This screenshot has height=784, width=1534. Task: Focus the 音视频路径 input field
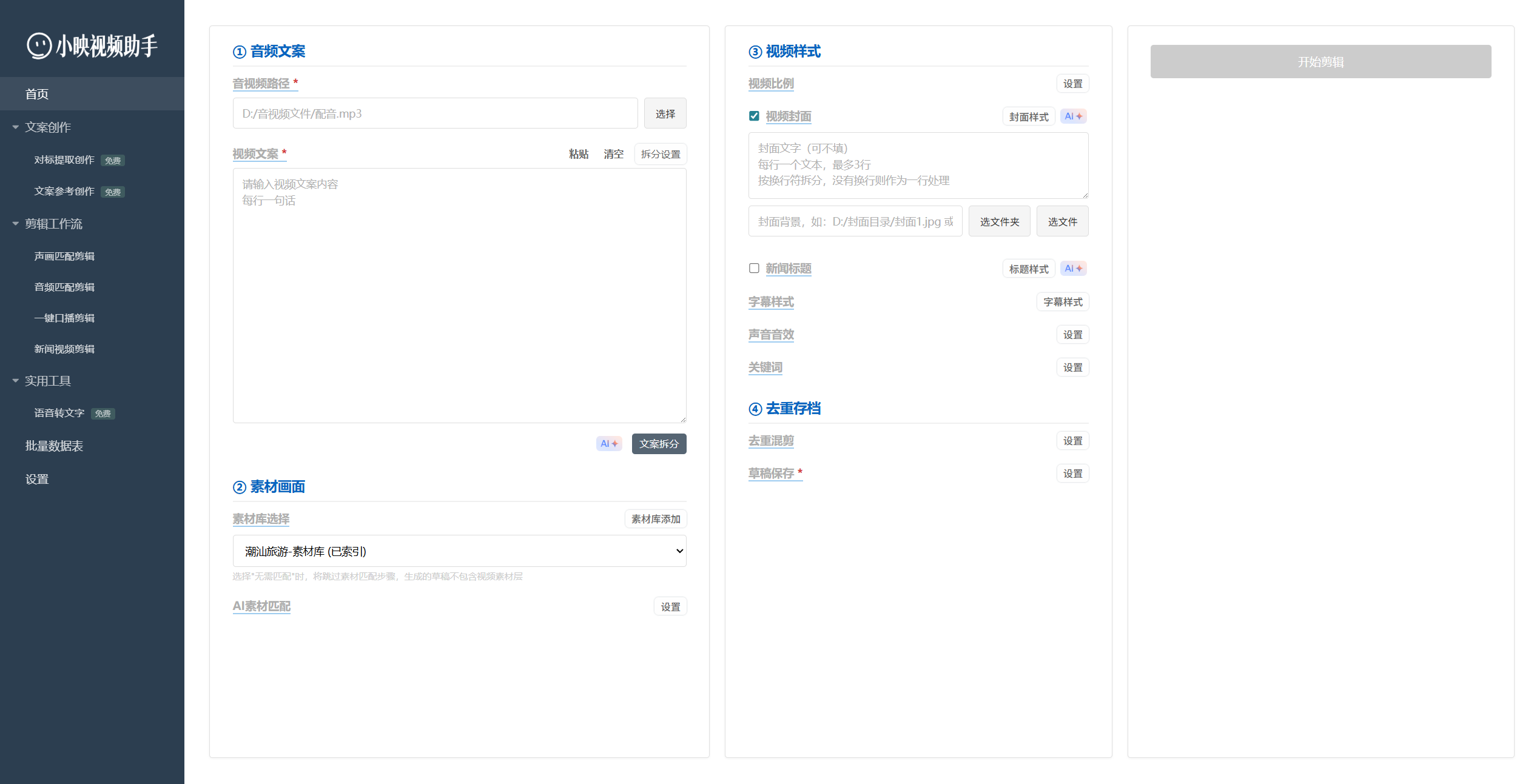(435, 113)
